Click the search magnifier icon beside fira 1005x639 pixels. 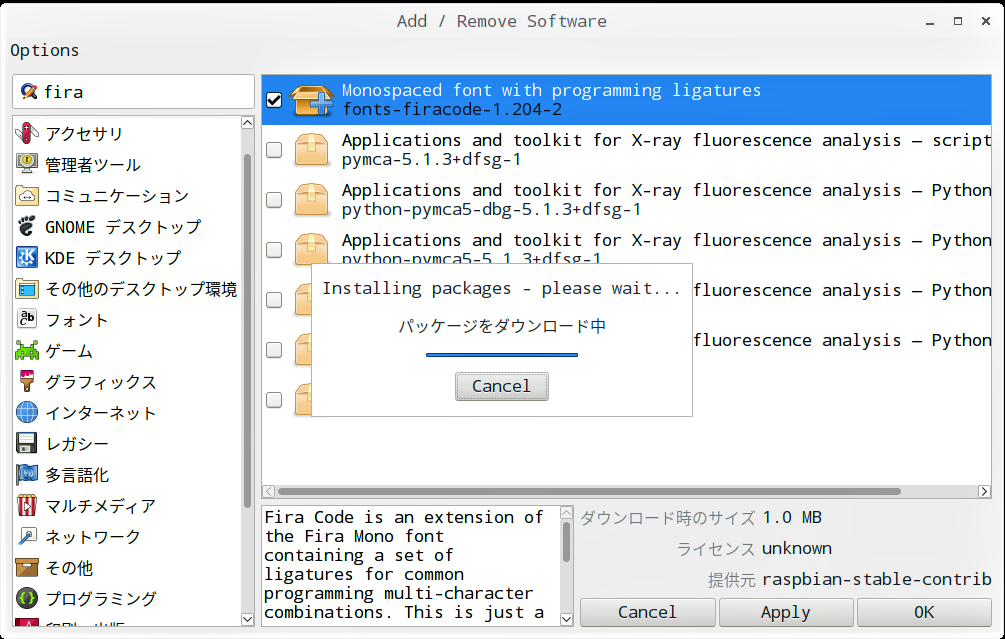click(29, 92)
